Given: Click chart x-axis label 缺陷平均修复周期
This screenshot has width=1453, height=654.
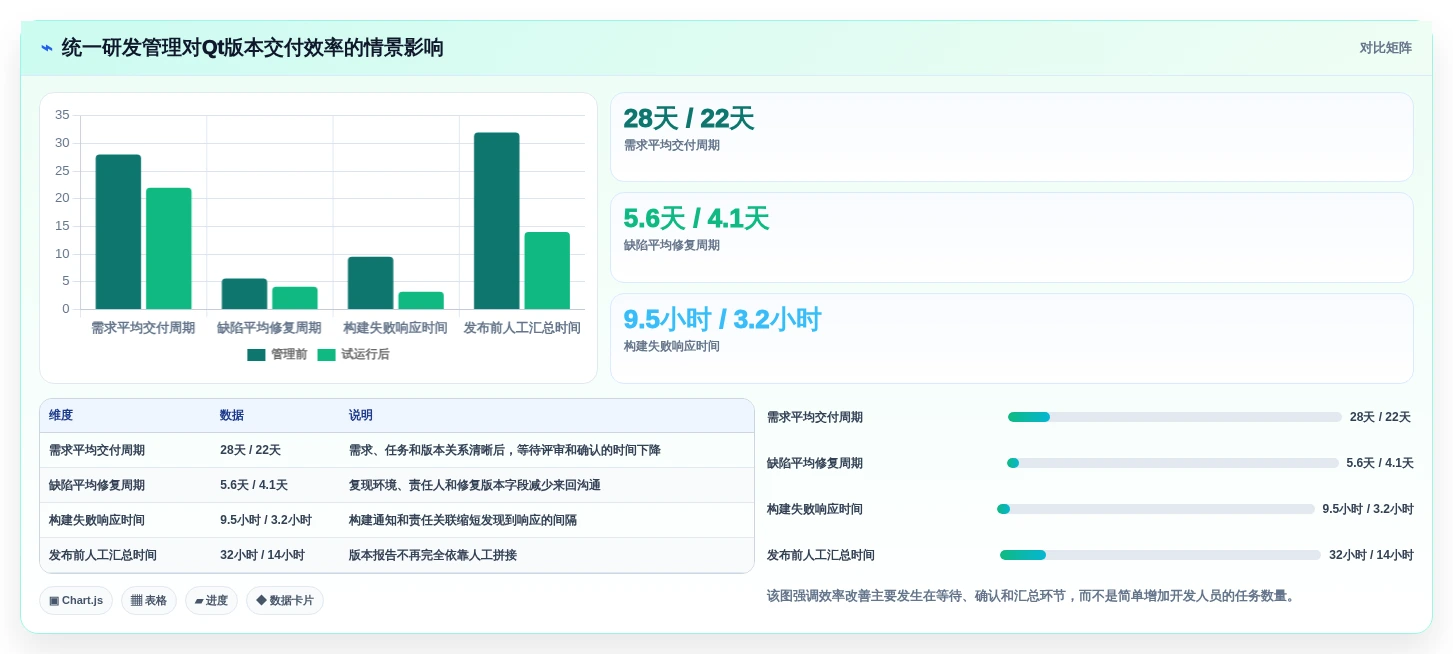Looking at the screenshot, I should click(x=269, y=328).
